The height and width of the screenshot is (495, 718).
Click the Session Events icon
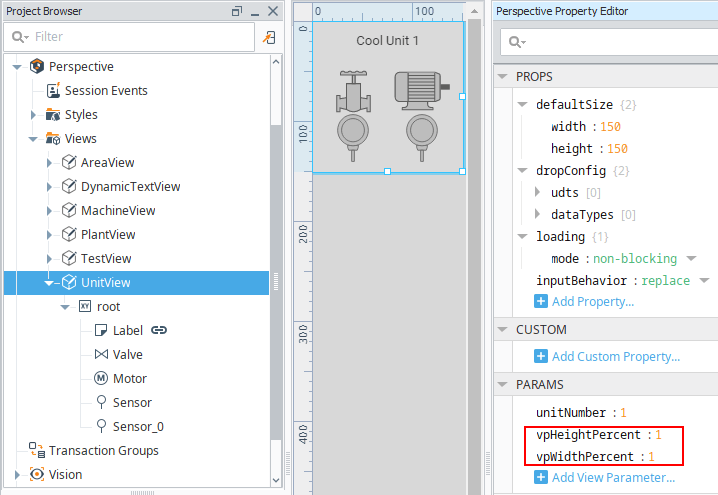(53, 90)
